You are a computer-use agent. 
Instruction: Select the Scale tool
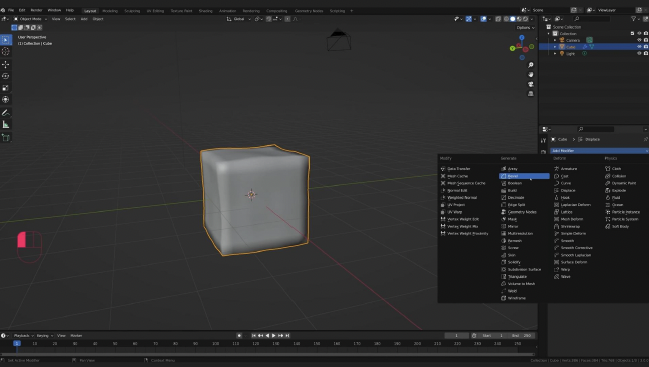(5, 88)
